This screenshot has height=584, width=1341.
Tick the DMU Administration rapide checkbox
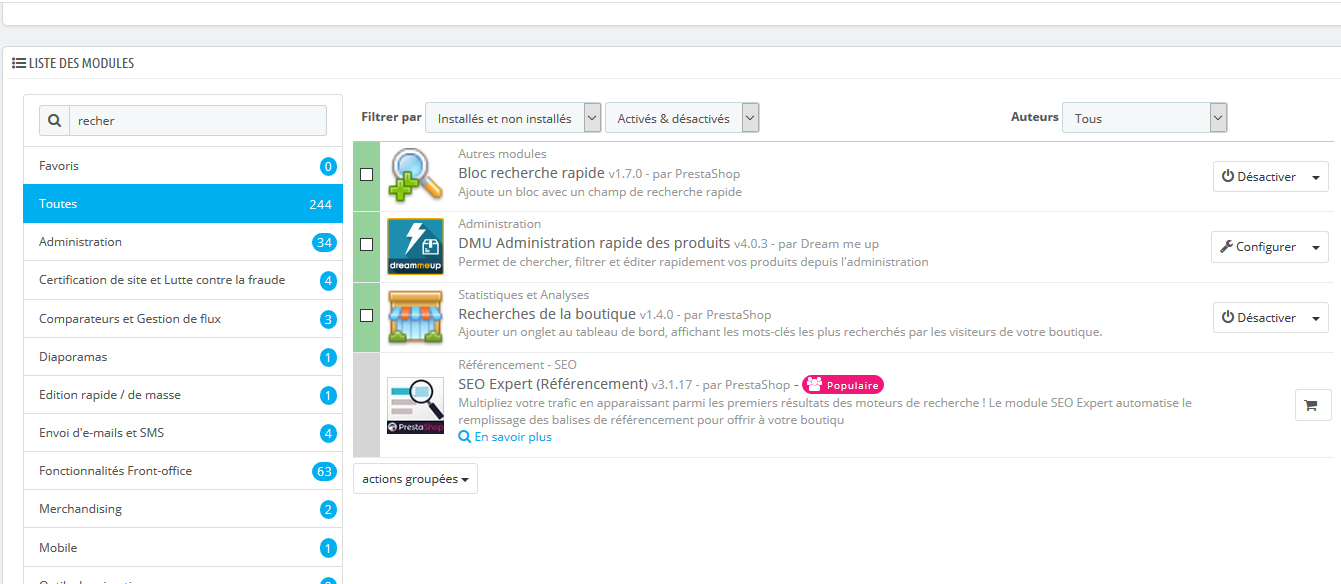(x=366, y=244)
